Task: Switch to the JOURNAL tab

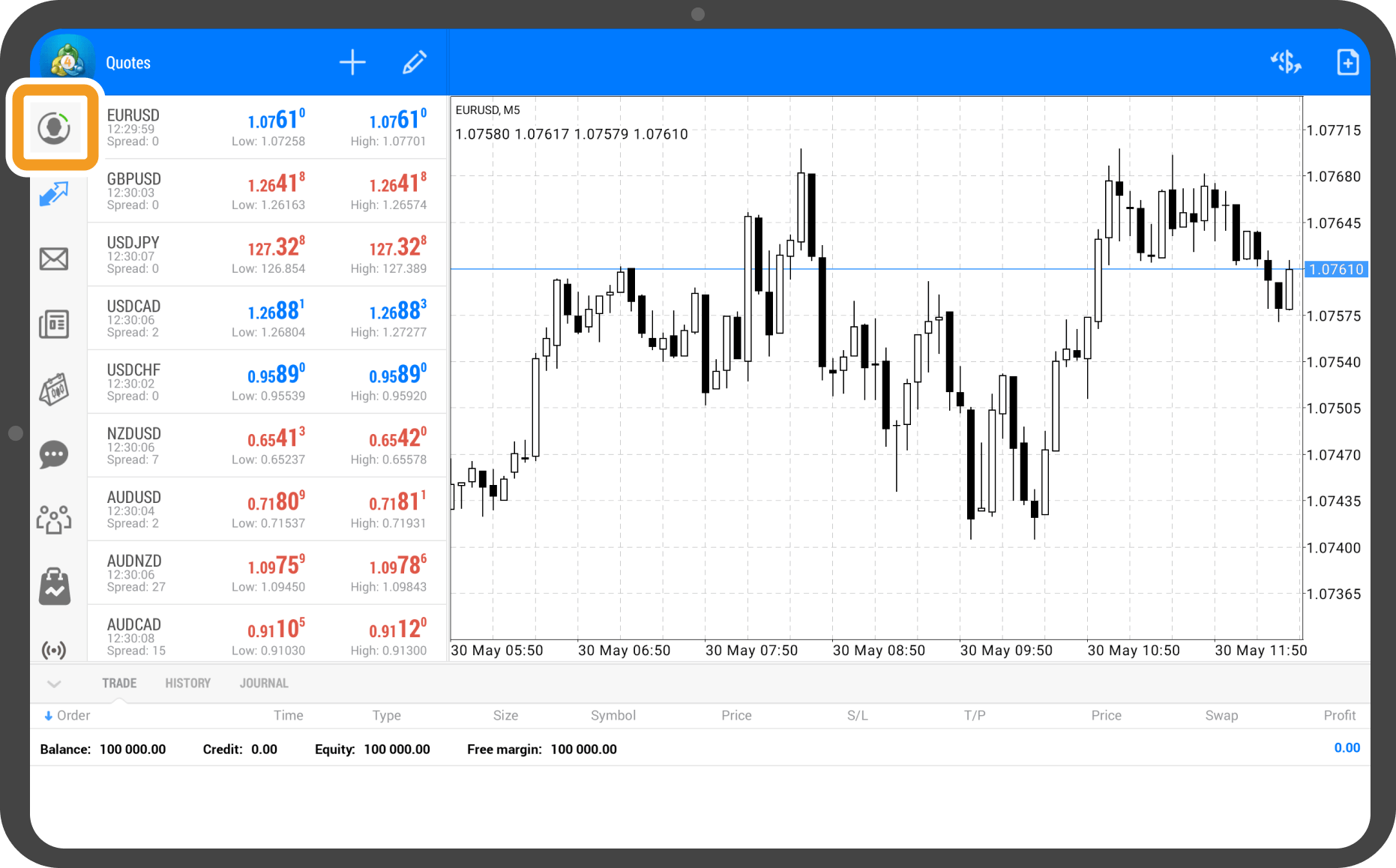Action: 264,683
